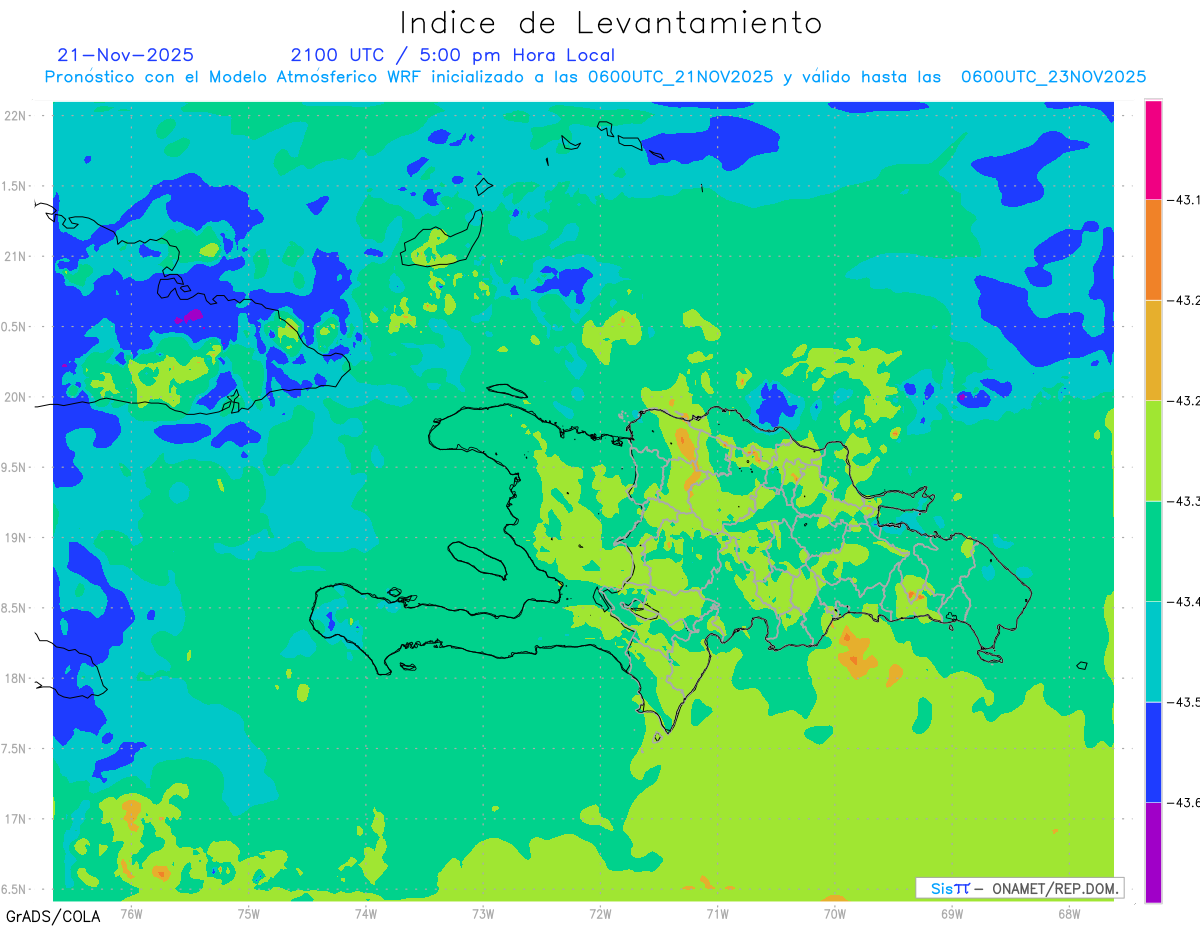This screenshot has height=927, width=1200.
Task: Click the pink swatch atop the color scale
Action: (x=1153, y=149)
